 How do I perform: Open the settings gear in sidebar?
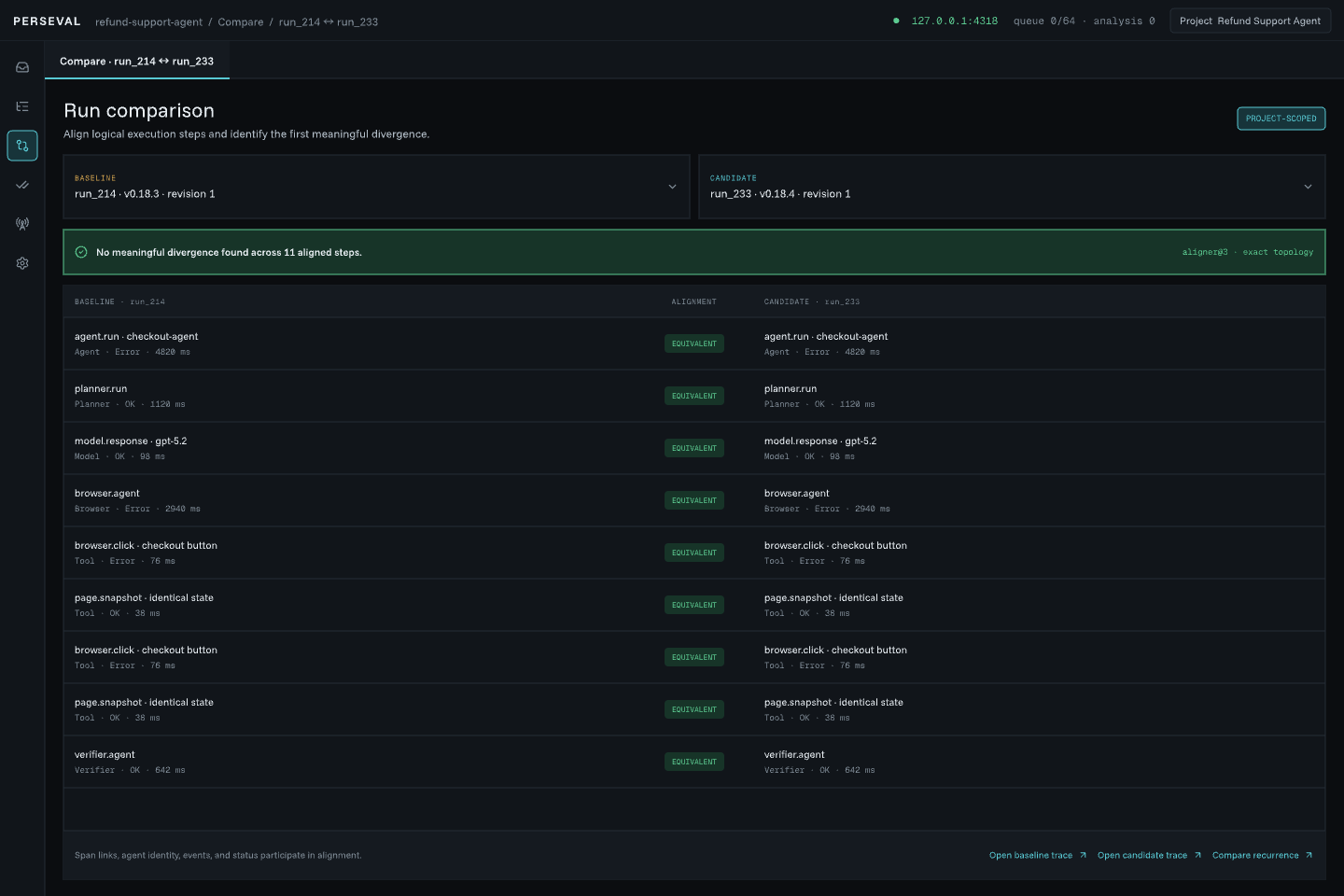22,263
